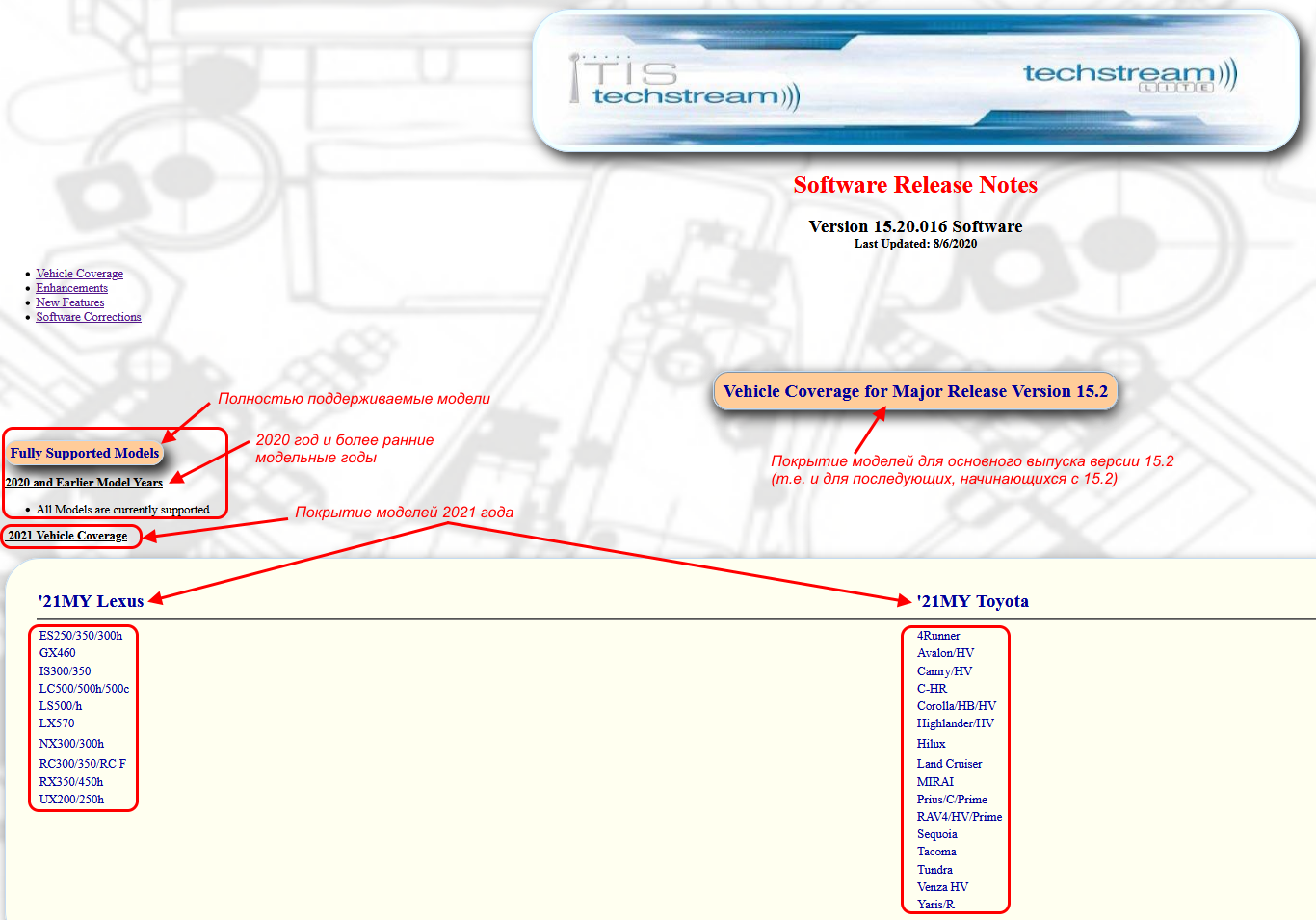Select Lexus NX300/300h entry
Image resolution: width=1316 pixels, height=920 pixels.
71,744
